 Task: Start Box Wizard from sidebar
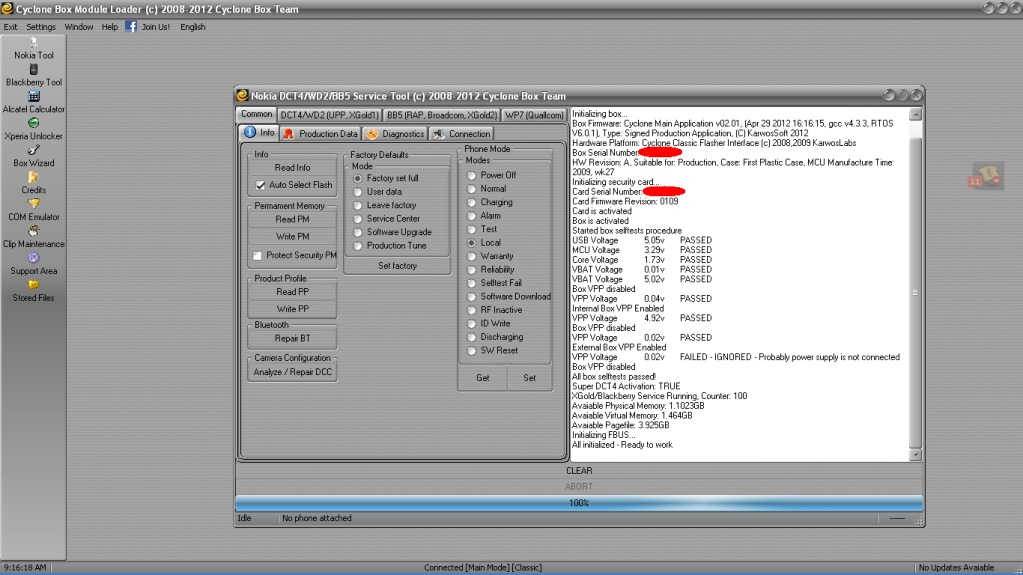(33, 150)
